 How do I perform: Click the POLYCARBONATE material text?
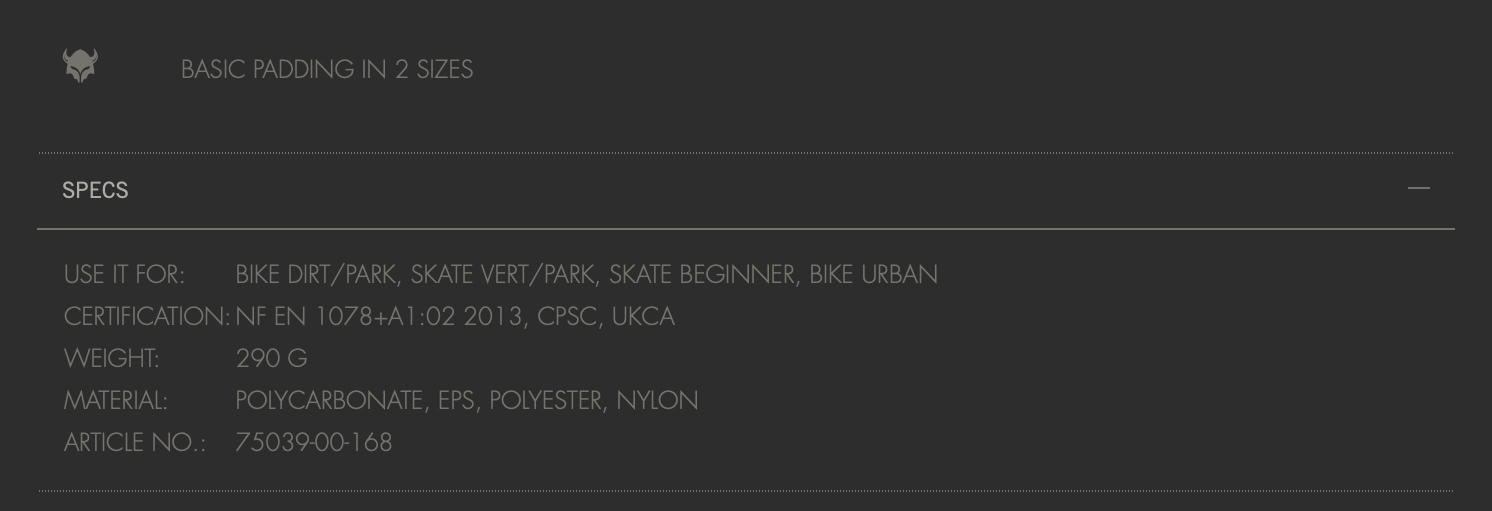point(330,401)
